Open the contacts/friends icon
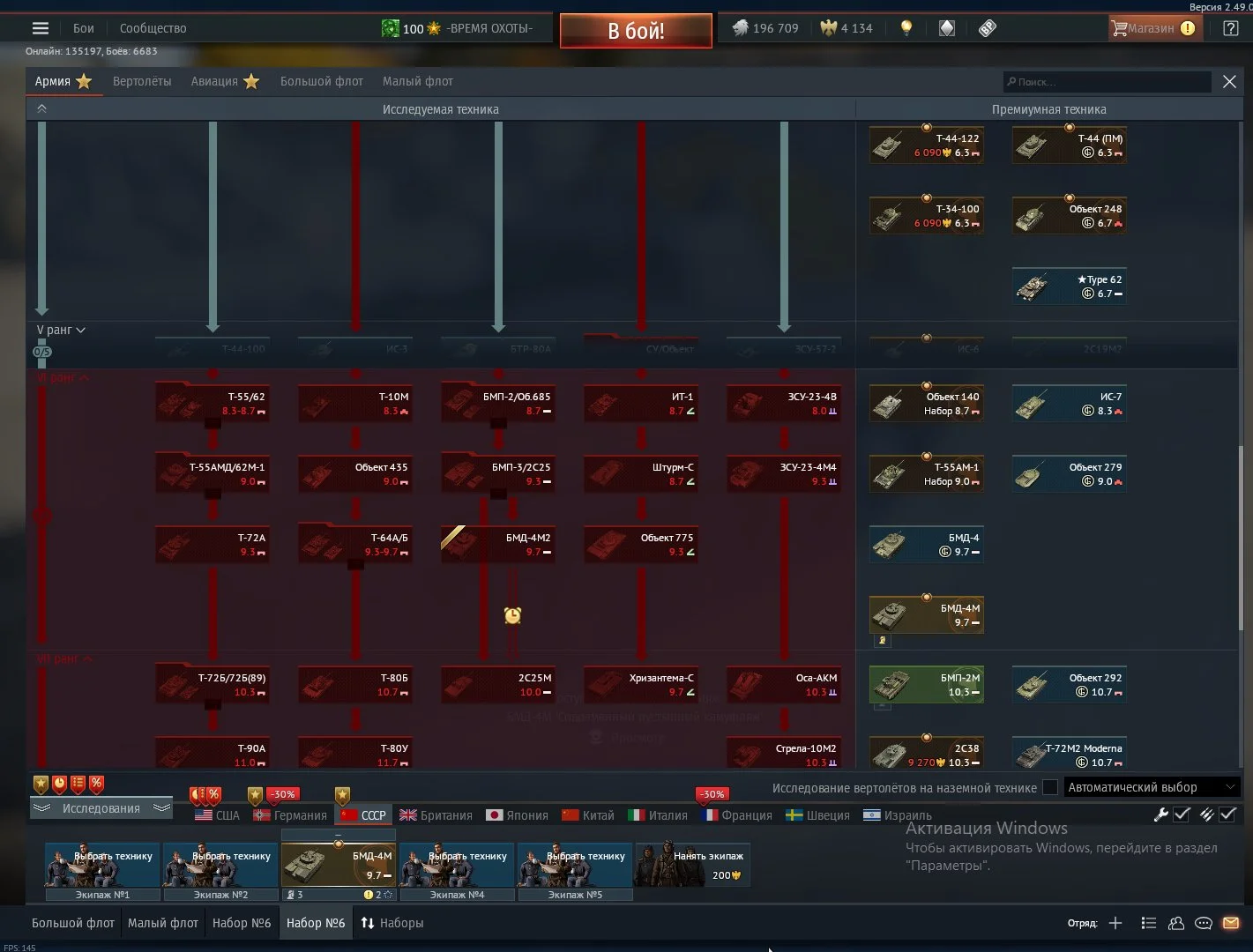Screen dimensions: 1253x952 (x=1175, y=923)
